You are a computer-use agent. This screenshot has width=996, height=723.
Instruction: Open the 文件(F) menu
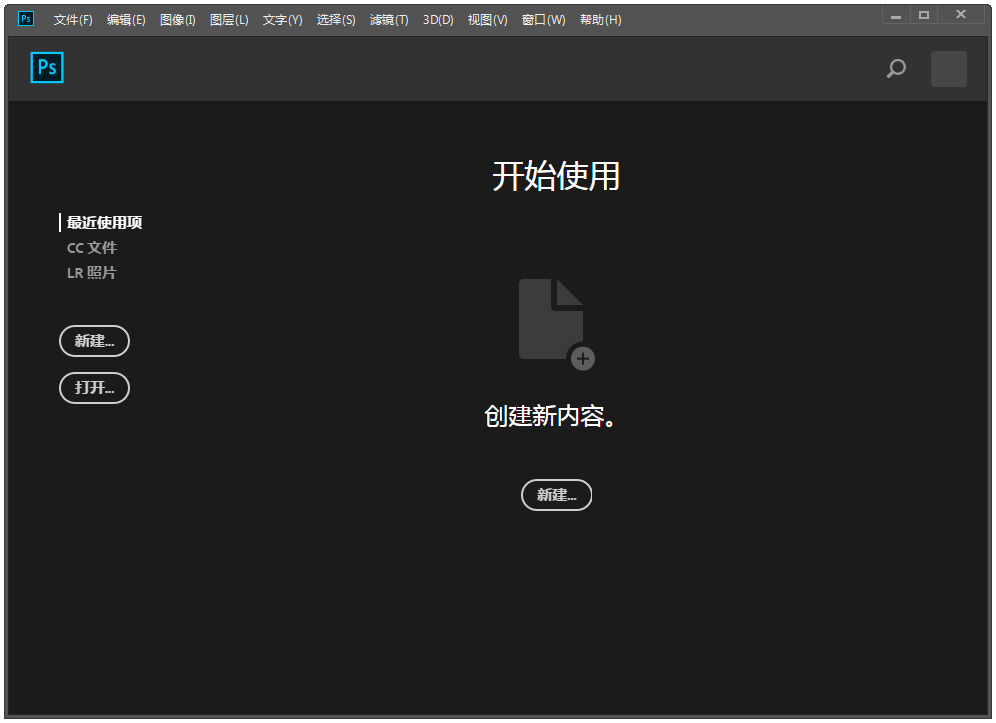click(x=73, y=20)
